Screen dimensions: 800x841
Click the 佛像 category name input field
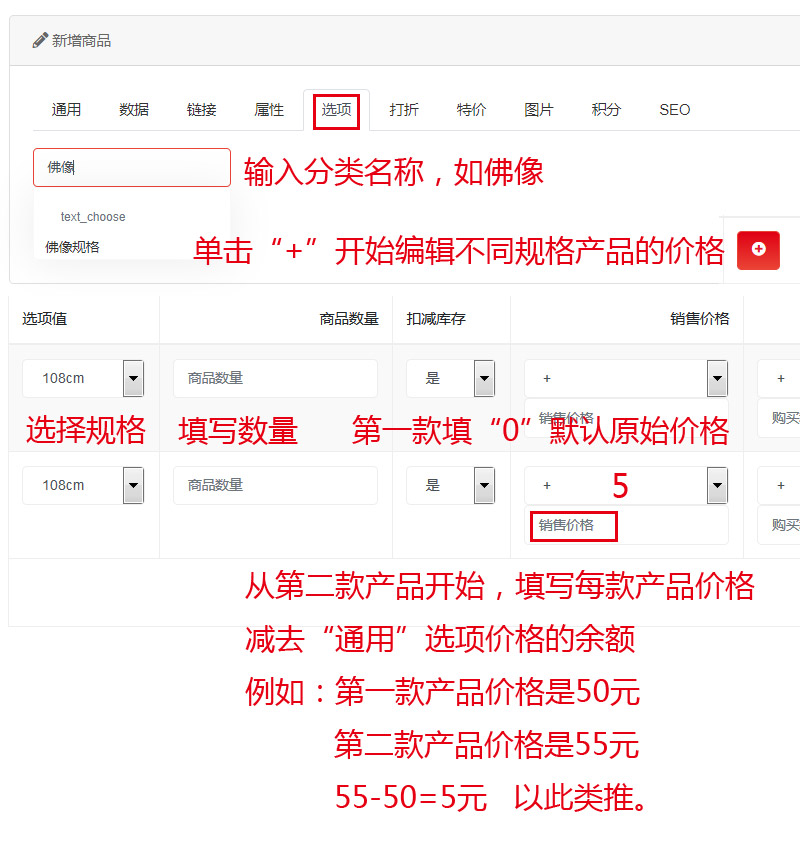click(131, 167)
